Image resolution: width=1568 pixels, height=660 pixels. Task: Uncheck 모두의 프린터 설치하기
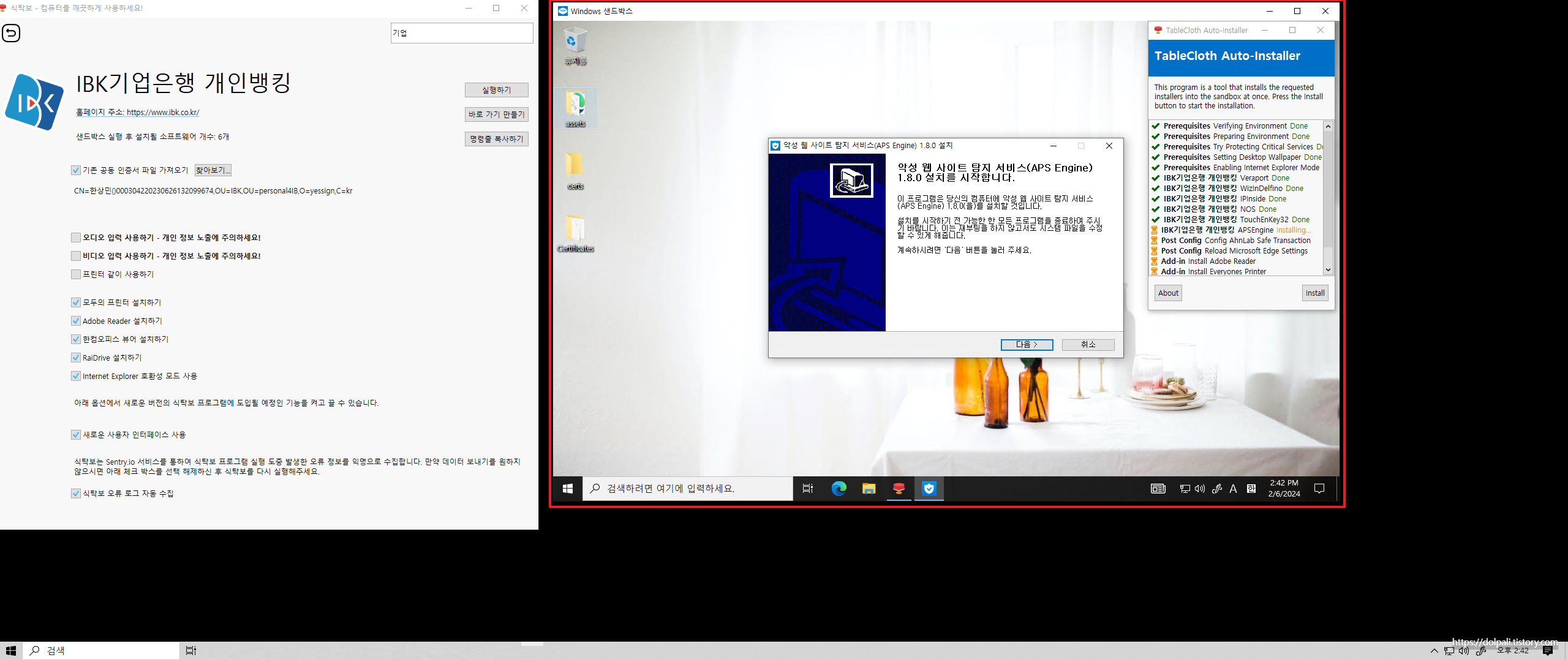[76, 302]
